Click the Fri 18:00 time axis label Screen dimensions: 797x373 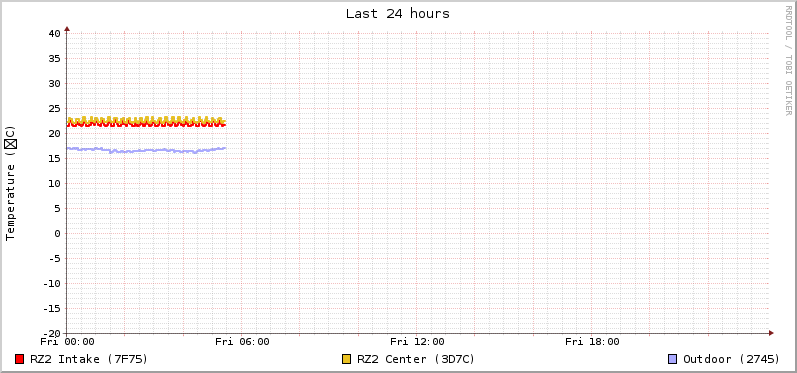(x=592, y=341)
